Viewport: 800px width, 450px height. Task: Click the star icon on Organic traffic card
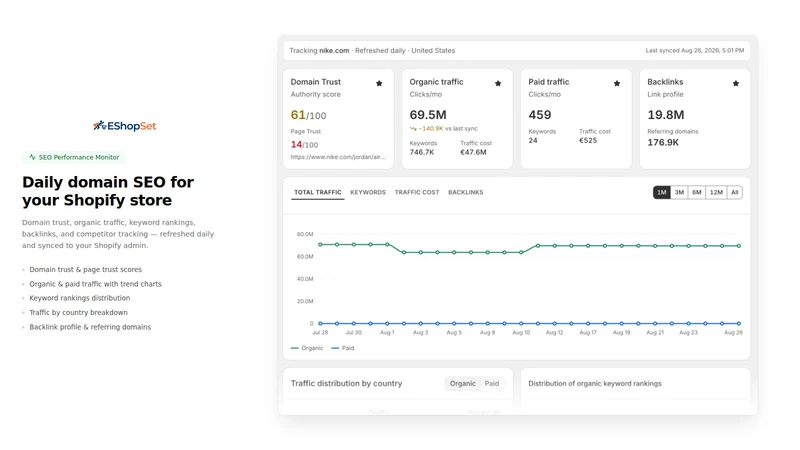(x=498, y=83)
